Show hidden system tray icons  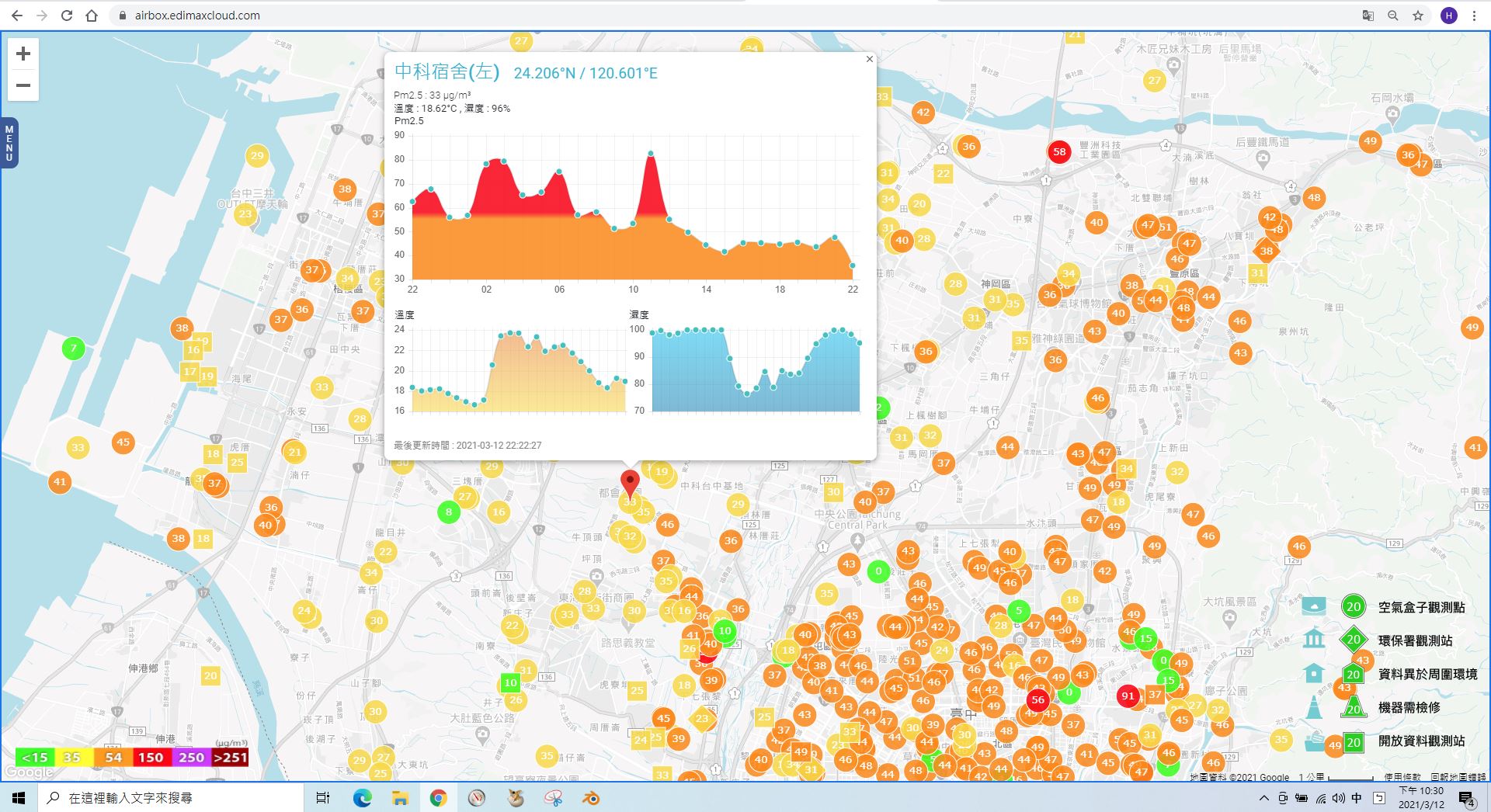(1264, 798)
